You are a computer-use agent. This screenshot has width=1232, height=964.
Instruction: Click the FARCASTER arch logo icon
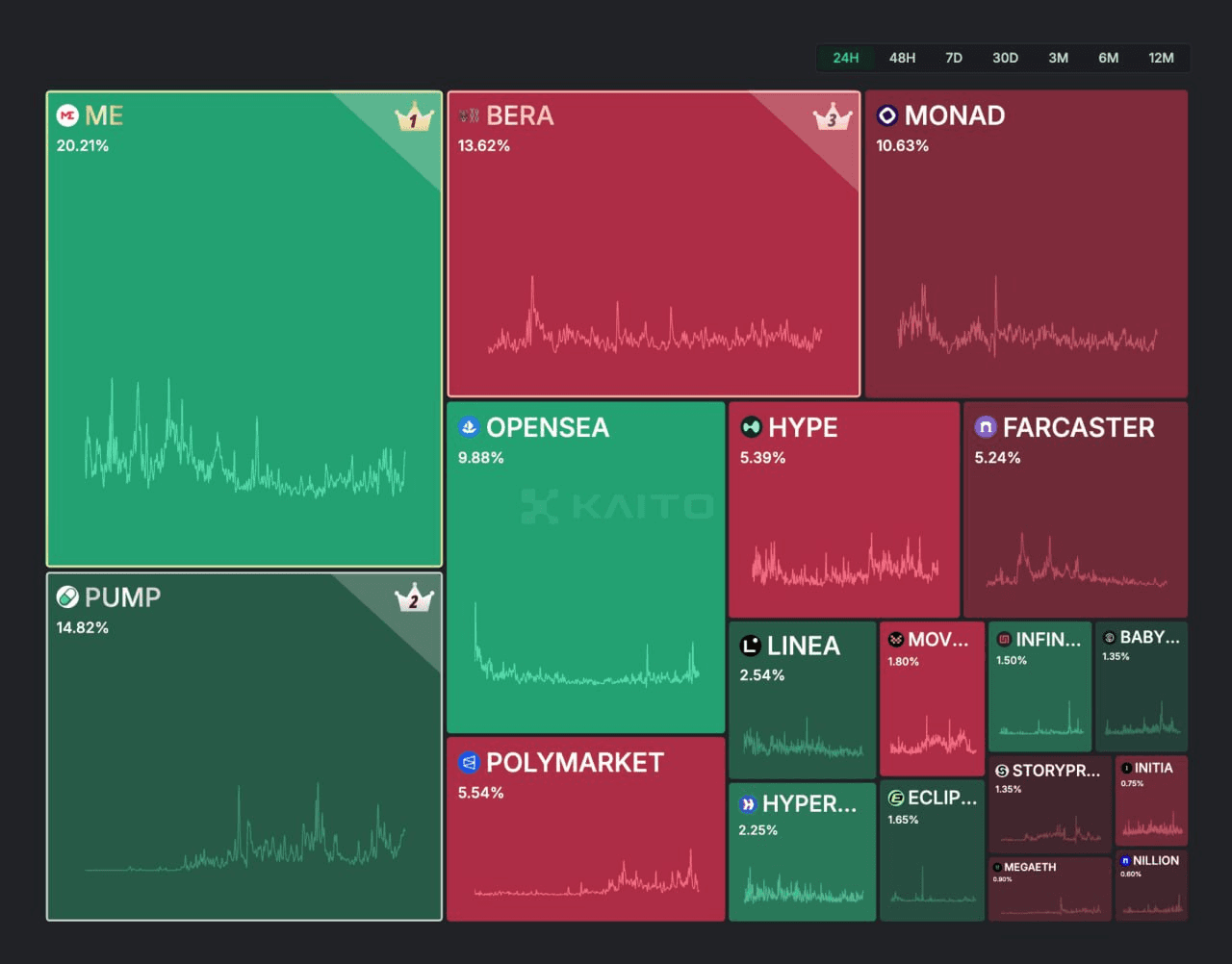coord(985,427)
